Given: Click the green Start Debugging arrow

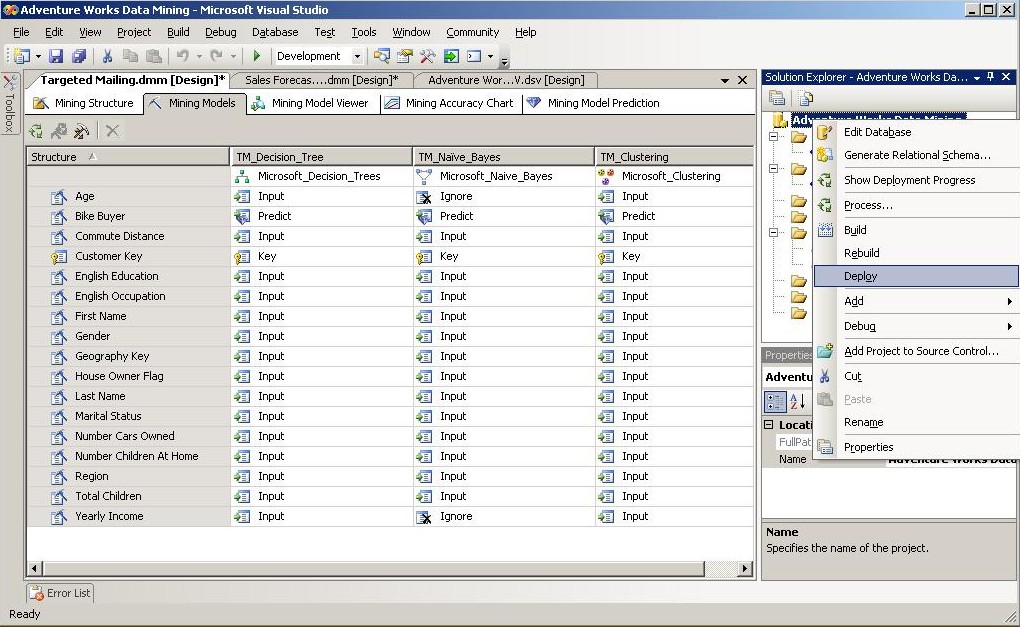Looking at the screenshot, I should tap(256, 56).
